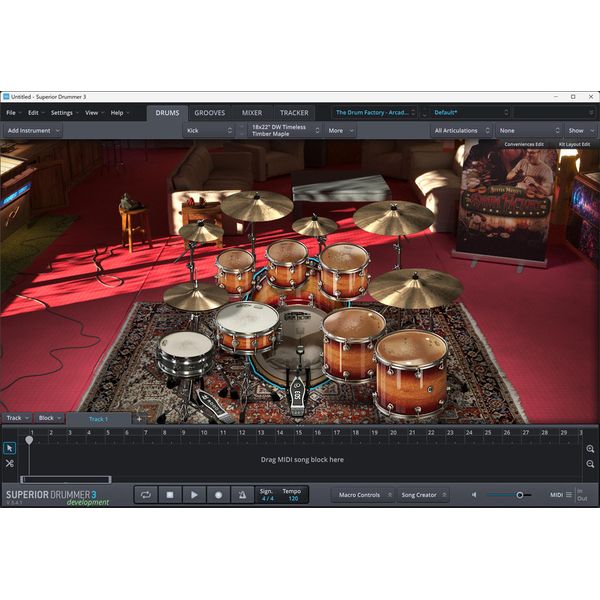Open the File menu
This screenshot has height=600, width=600.
coord(11,112)
